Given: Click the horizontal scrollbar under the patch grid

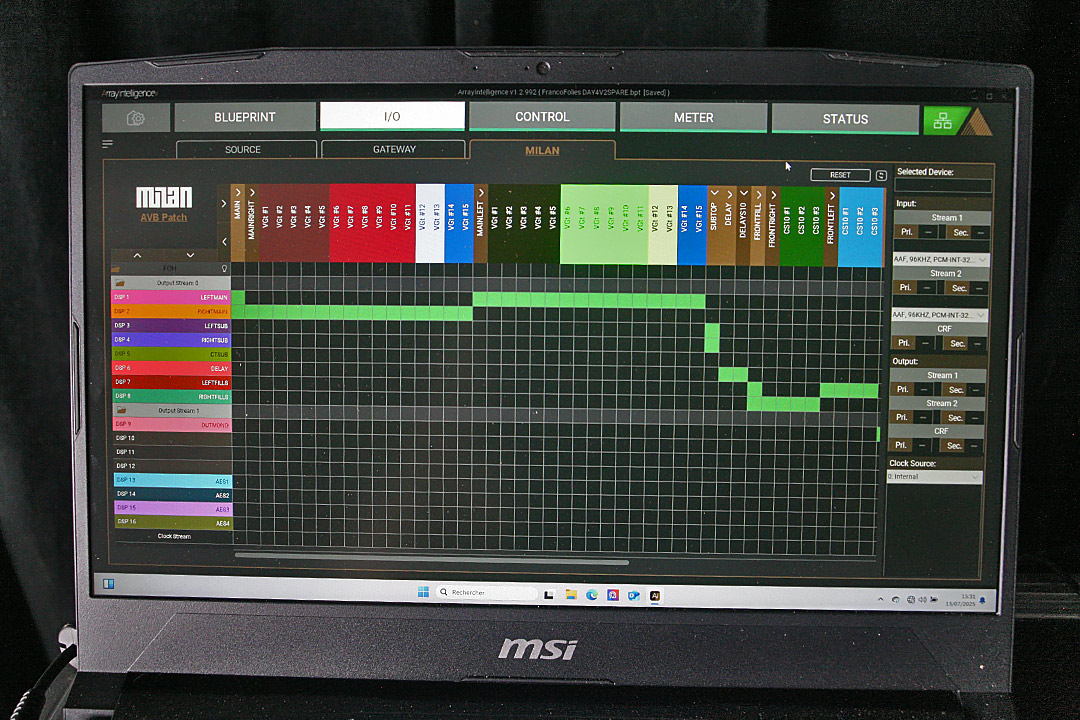Looking at the screenshot, I should click(432, 560).
